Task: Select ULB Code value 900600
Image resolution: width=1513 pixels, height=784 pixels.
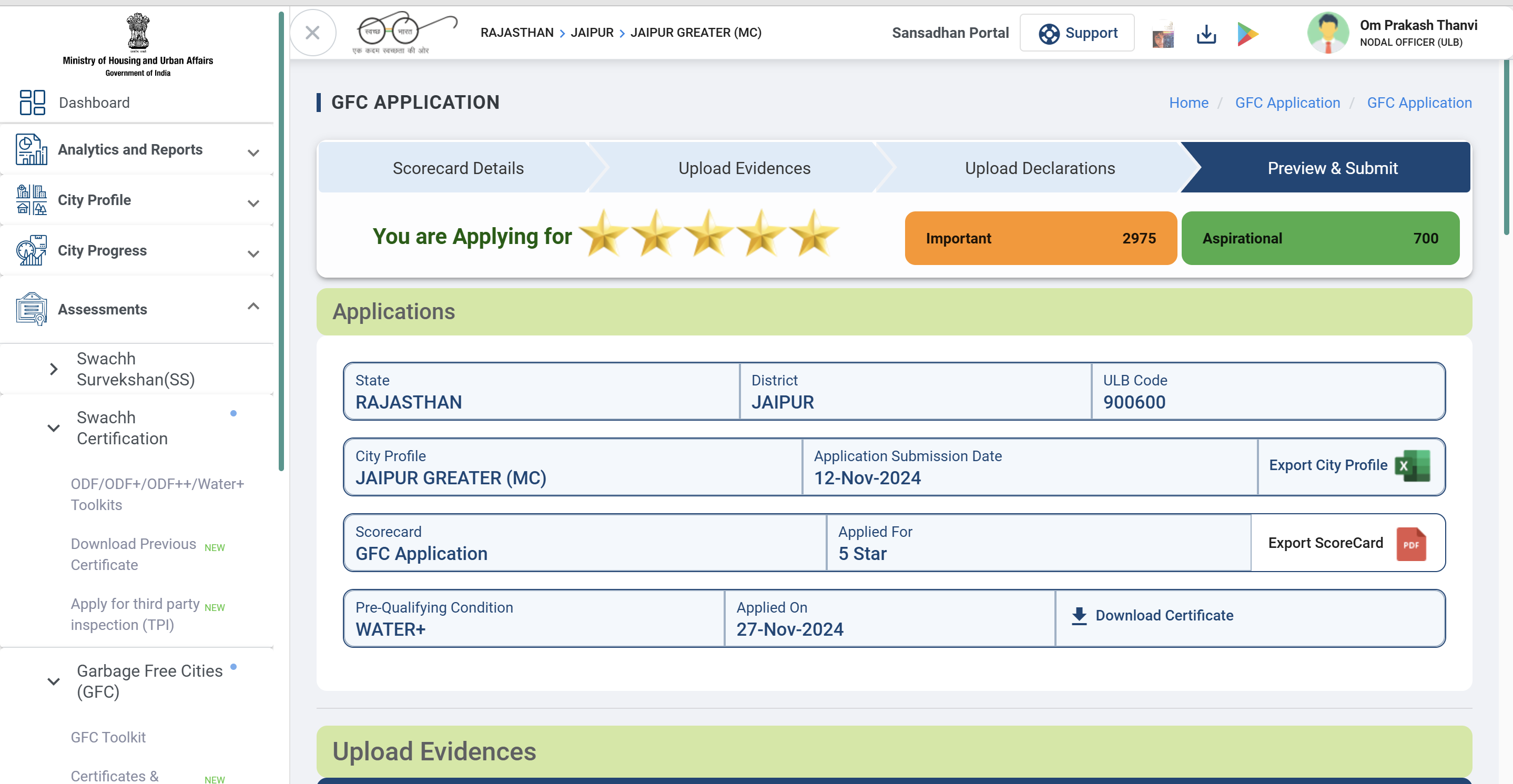Action: [x=1134, y=402]
